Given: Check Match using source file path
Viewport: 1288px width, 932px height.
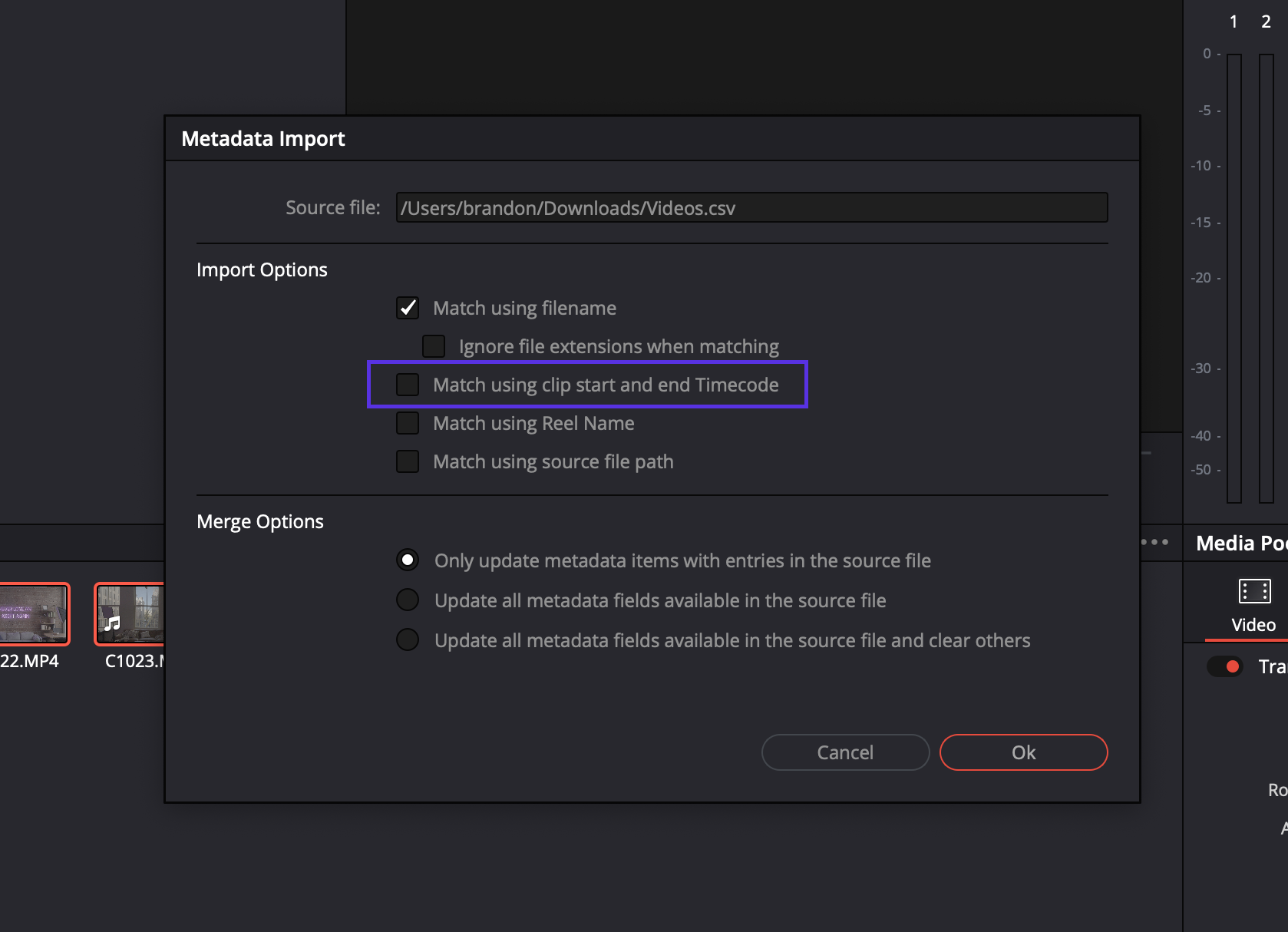Looking at the screenshot, I should [x=408, y=461].
